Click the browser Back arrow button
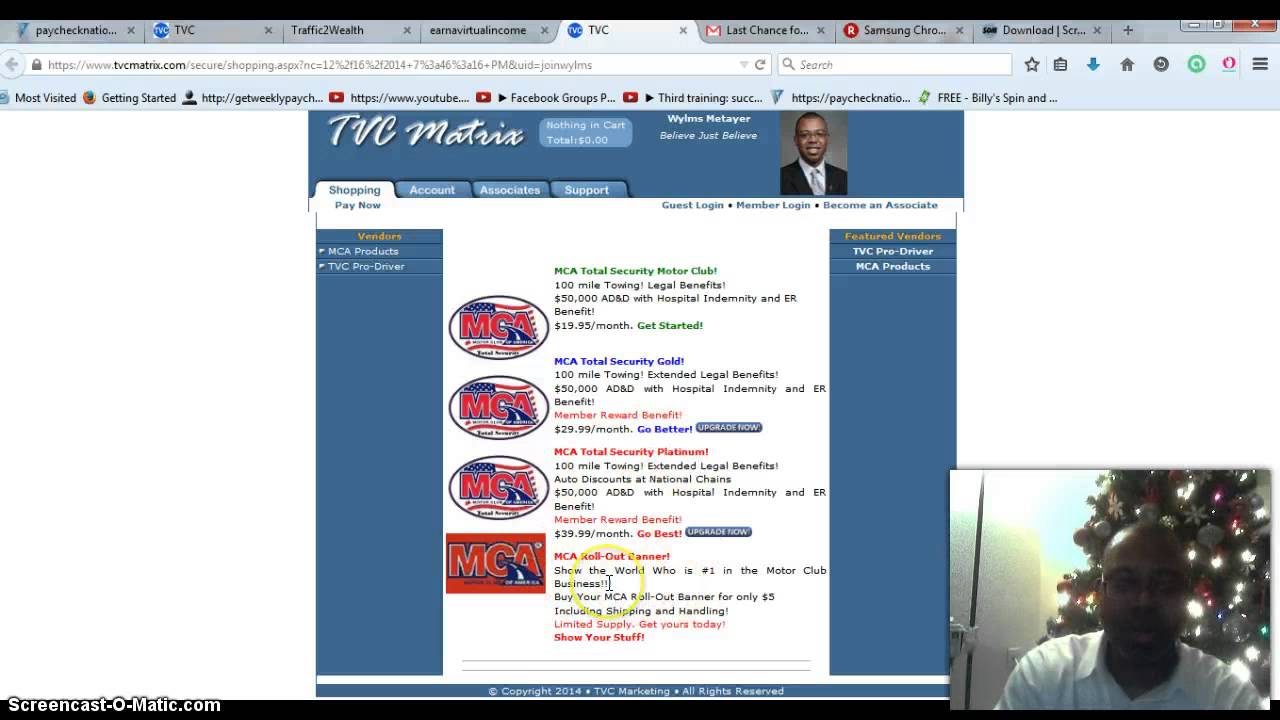The image size is (1280, 720). (x=12, y=64)
